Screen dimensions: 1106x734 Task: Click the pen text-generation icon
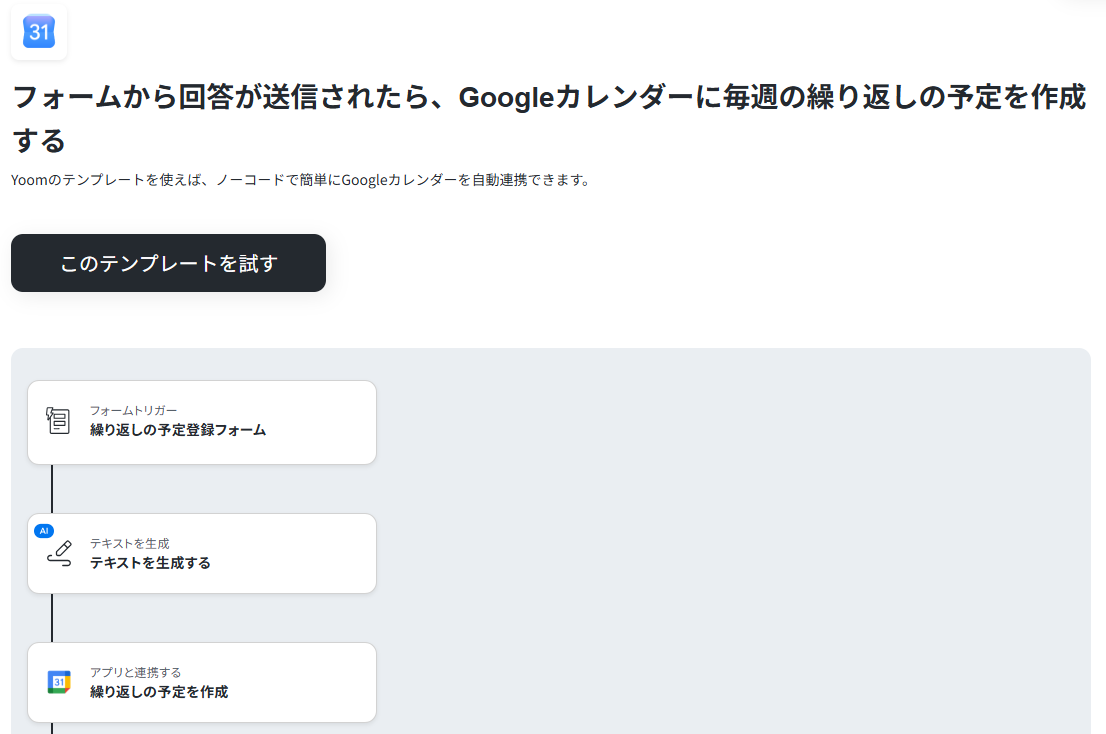click(x=59, y=553)
